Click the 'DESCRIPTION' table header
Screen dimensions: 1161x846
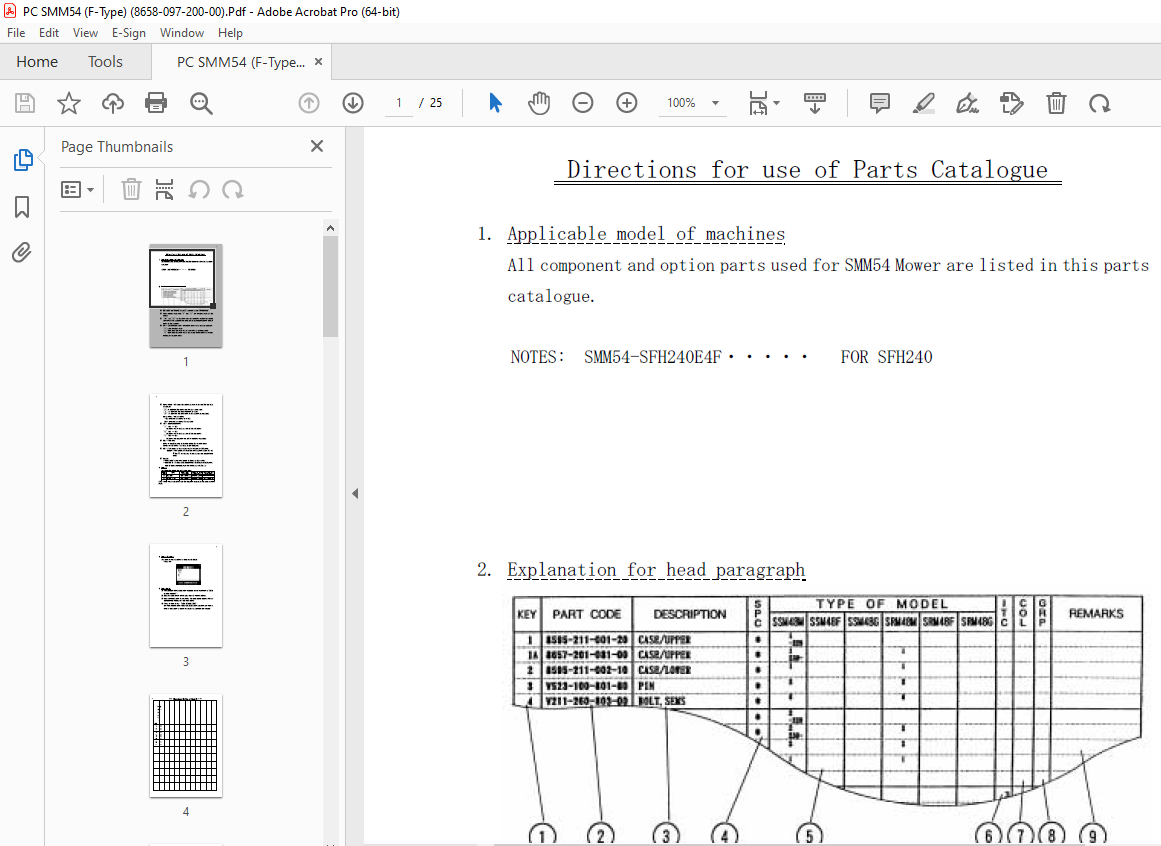[x=689, y=614]
